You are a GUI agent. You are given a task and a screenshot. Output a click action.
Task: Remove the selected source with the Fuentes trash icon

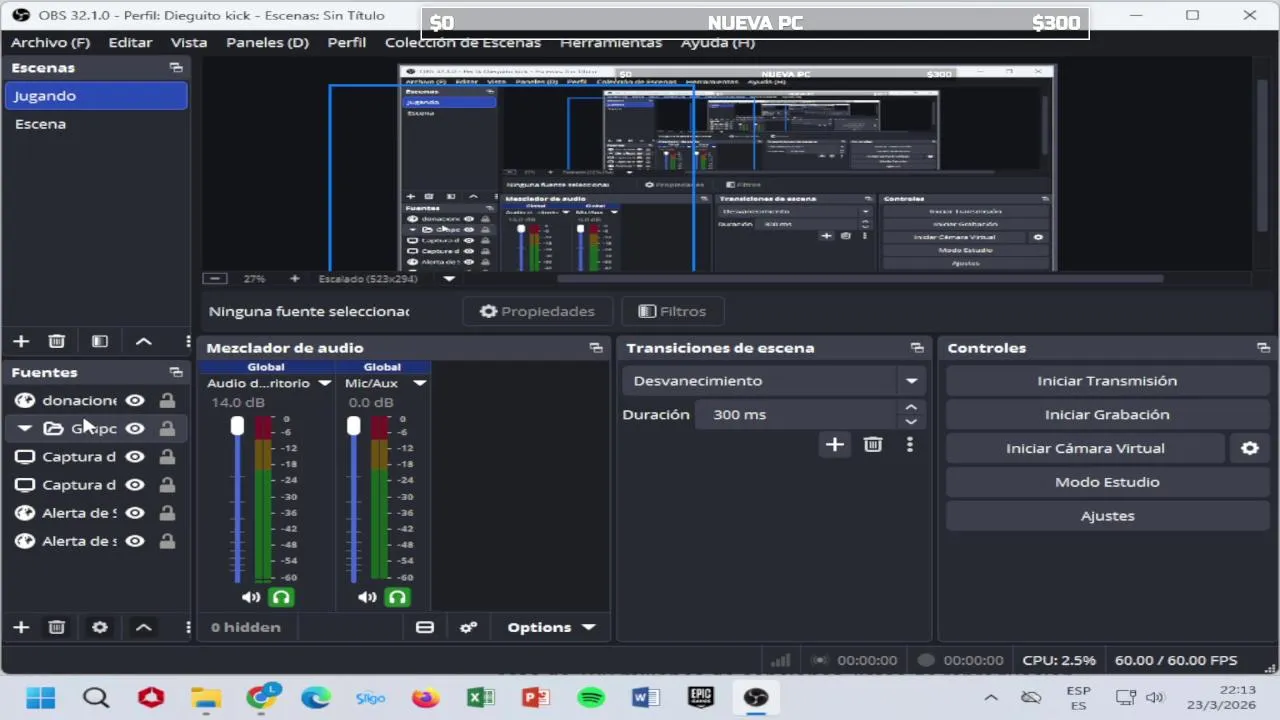(x=57, y=627)
